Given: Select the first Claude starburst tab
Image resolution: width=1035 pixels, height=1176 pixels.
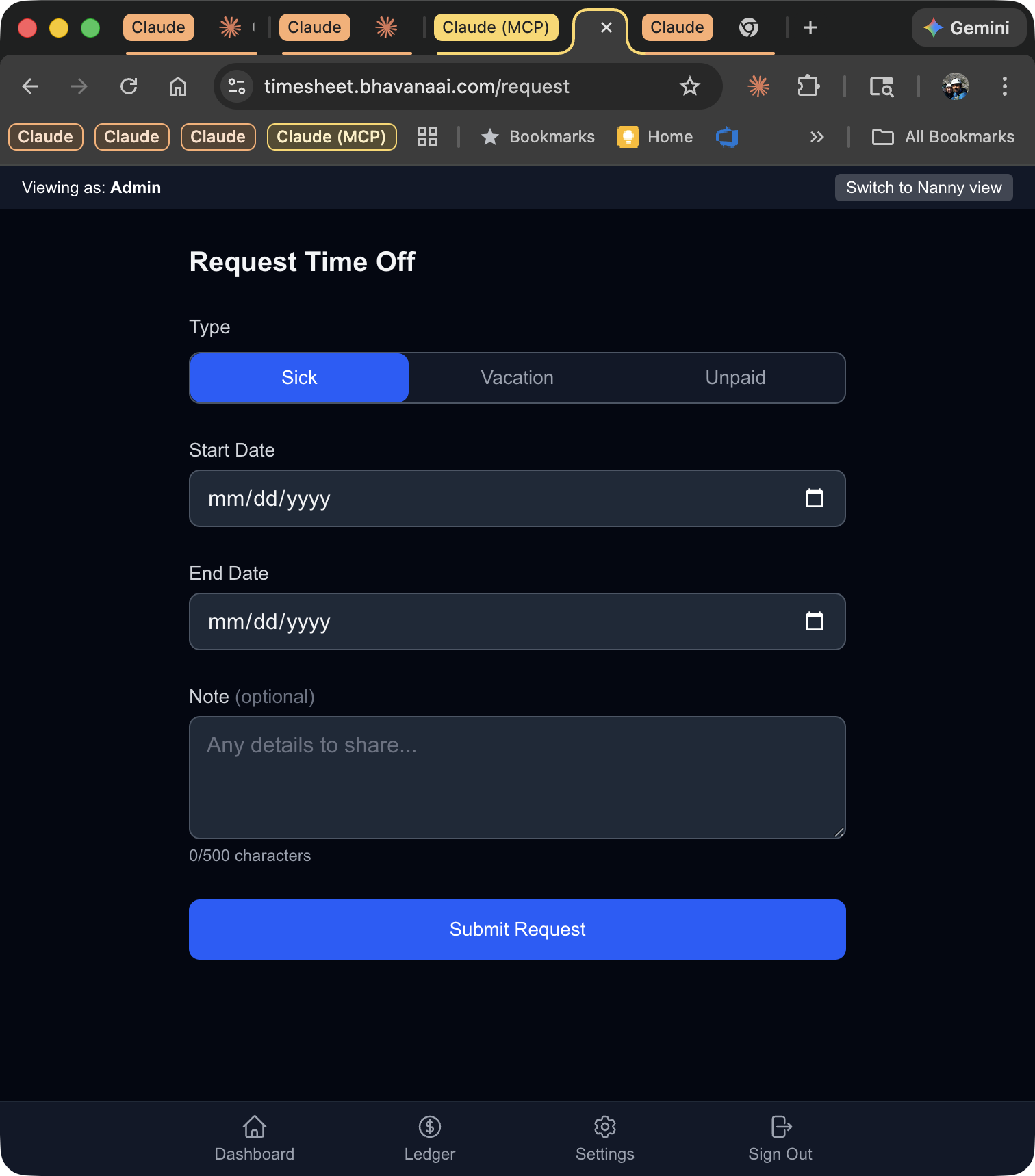Looking at the screenshot, I should click(x=230, y=27).
